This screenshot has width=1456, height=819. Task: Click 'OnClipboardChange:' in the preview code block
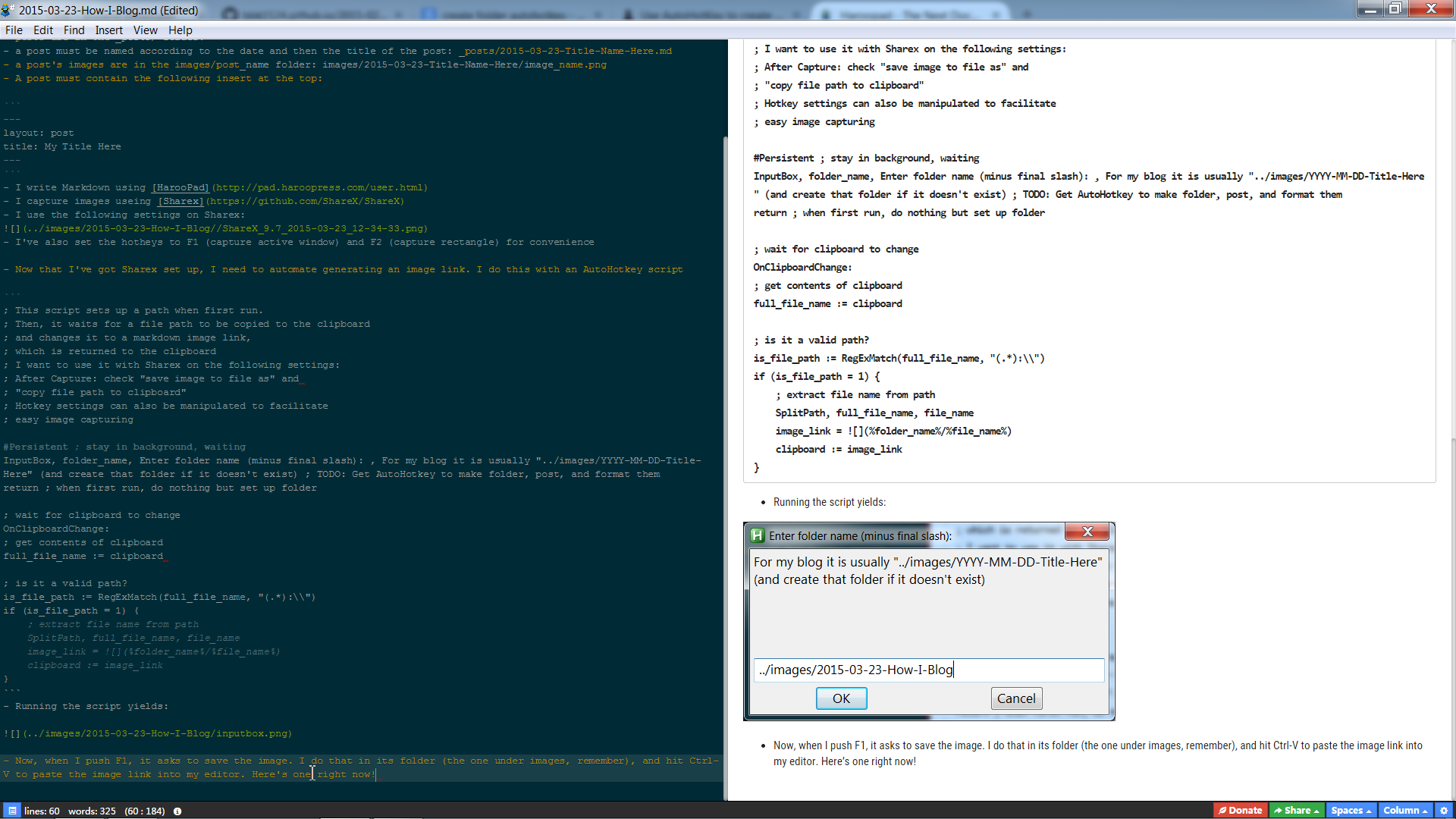(802, 267)
